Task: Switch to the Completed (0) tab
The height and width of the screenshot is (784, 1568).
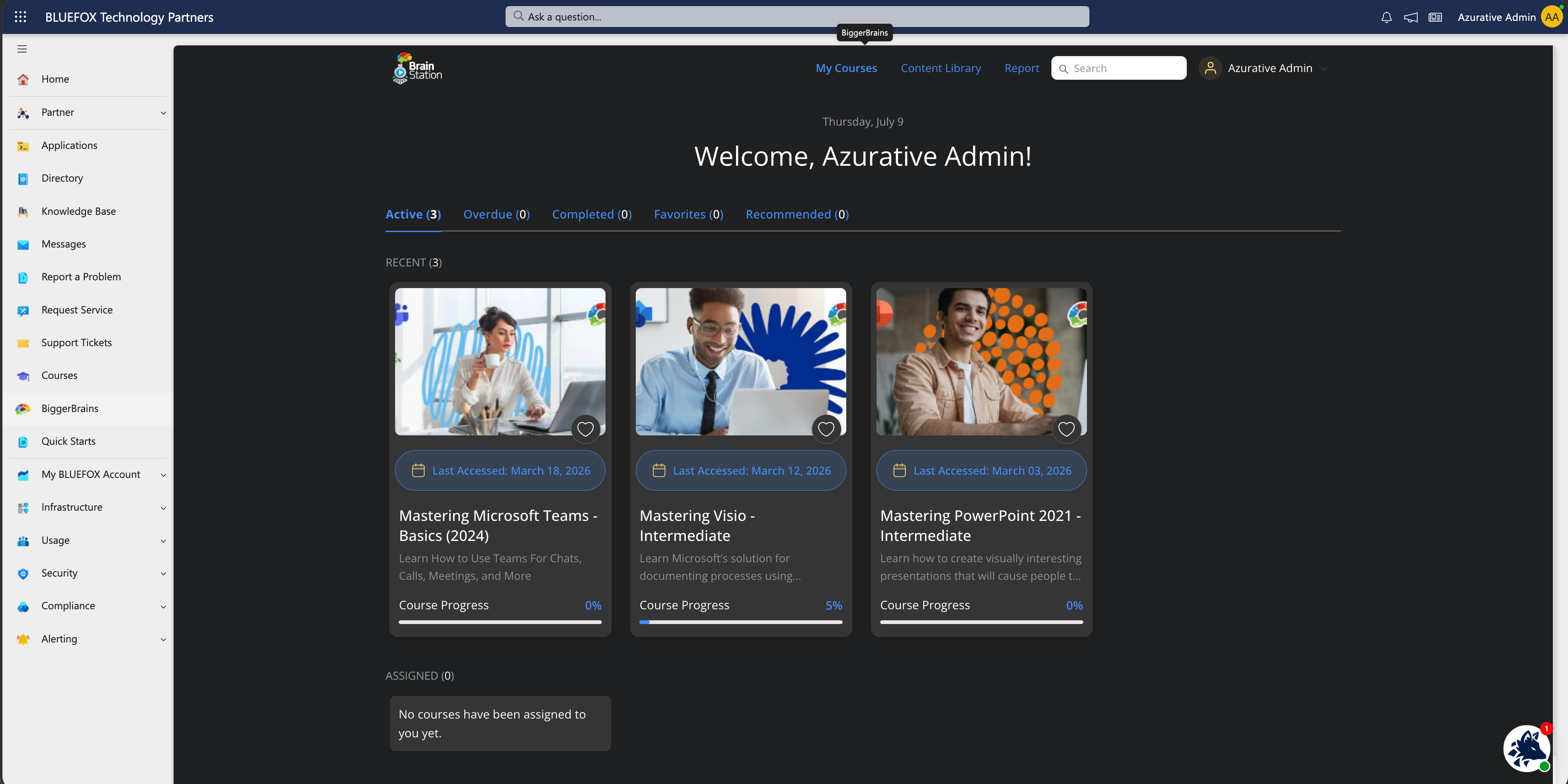Action: click(592, 215)
